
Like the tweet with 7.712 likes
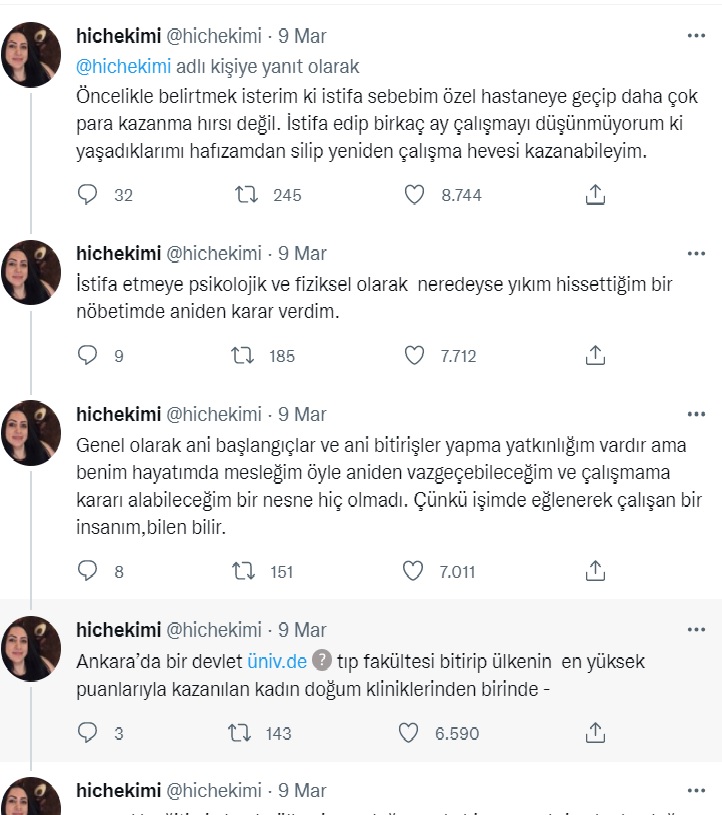click(415, 355)
